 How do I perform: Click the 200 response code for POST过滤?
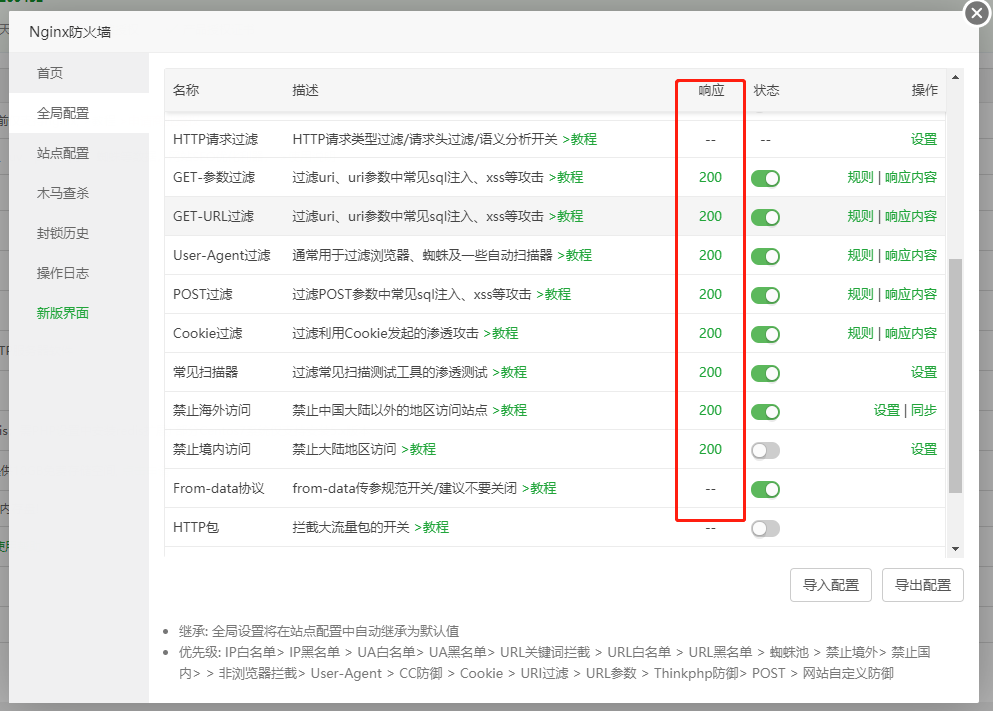tap(711, 294)
